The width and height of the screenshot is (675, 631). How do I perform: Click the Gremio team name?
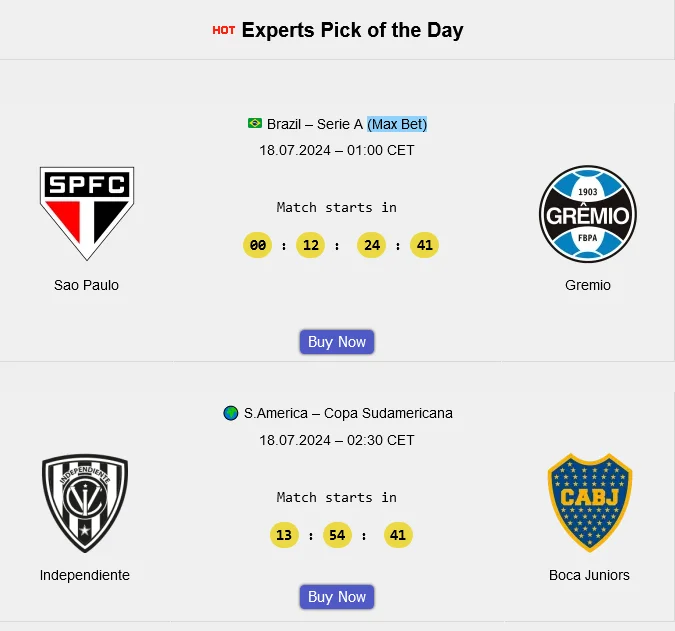coord(588,285)
